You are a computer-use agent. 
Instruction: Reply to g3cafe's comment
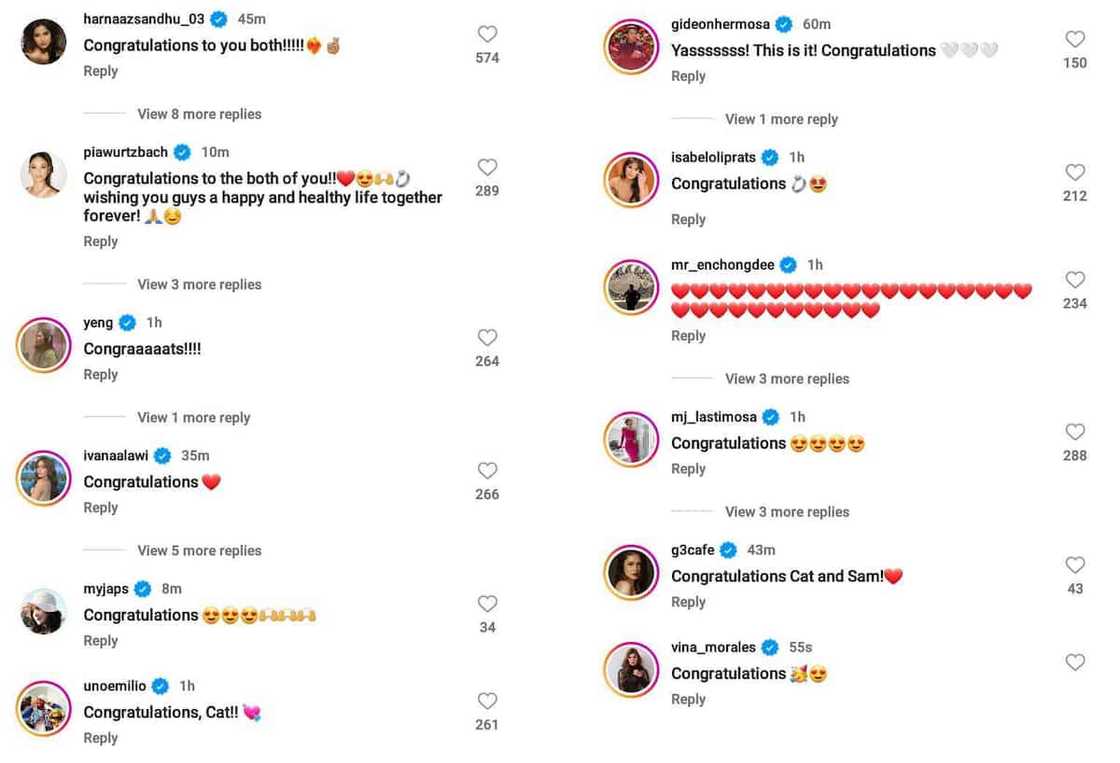coord(688,602)
